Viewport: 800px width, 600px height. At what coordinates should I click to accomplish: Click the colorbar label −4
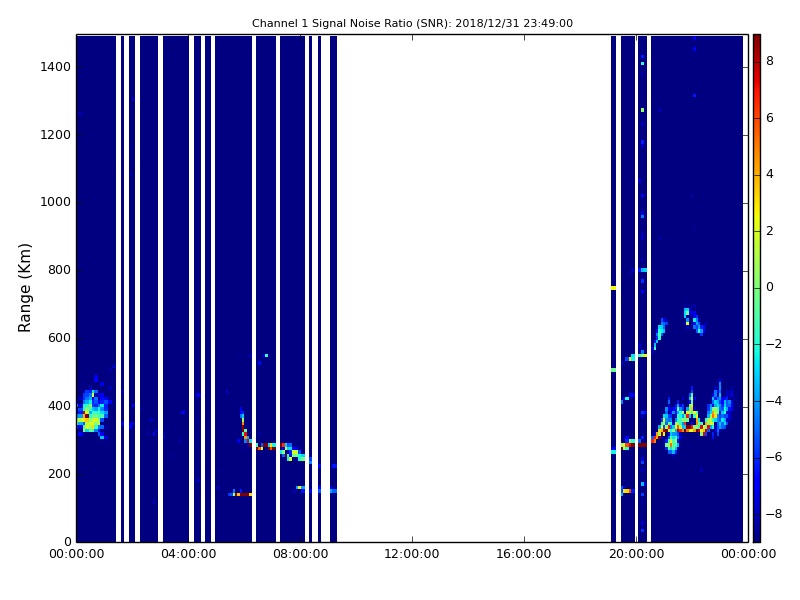pos(774,401)
